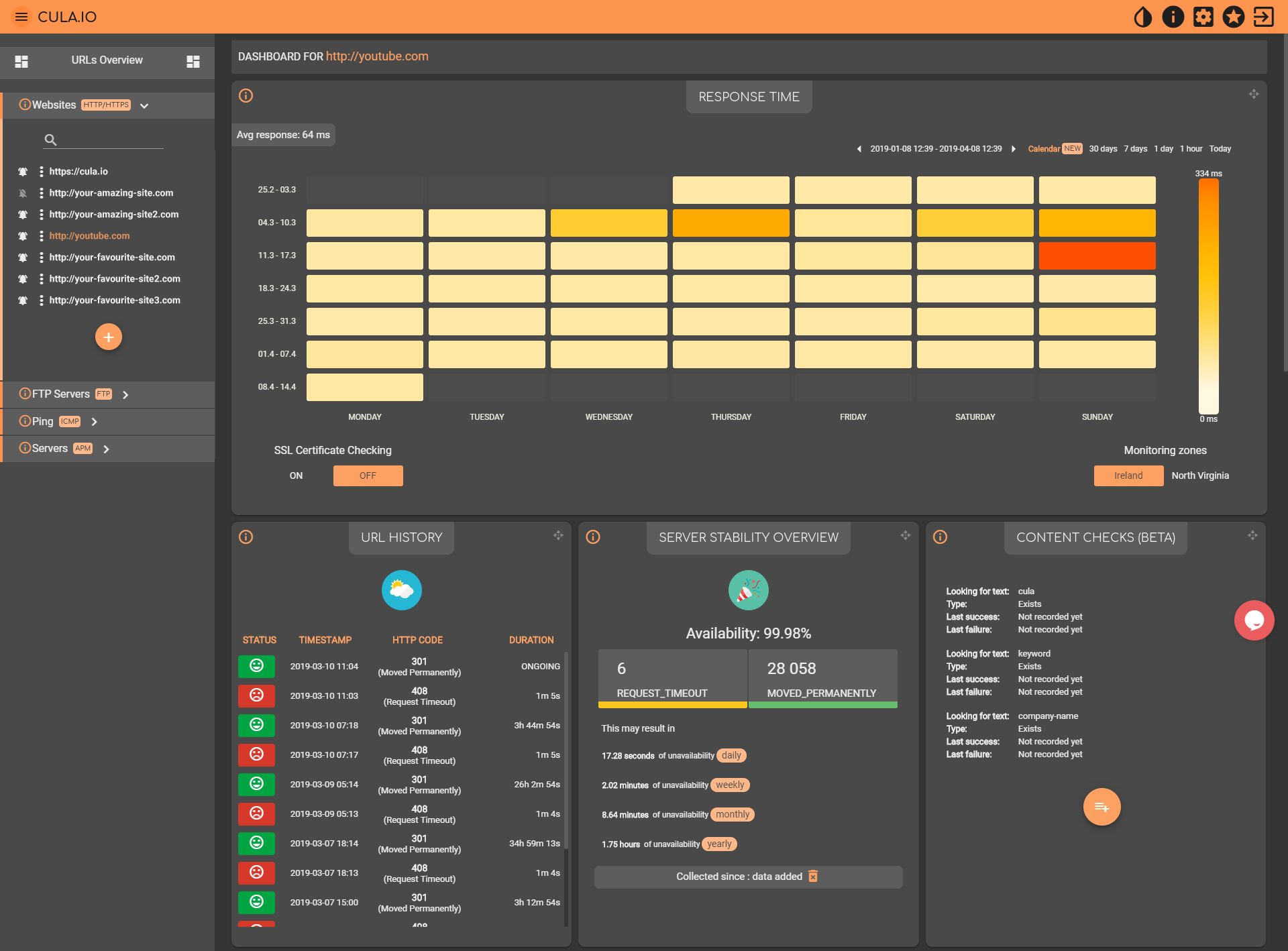
Task: Click the orange add website plus button
Action: (x=108, y=337)
